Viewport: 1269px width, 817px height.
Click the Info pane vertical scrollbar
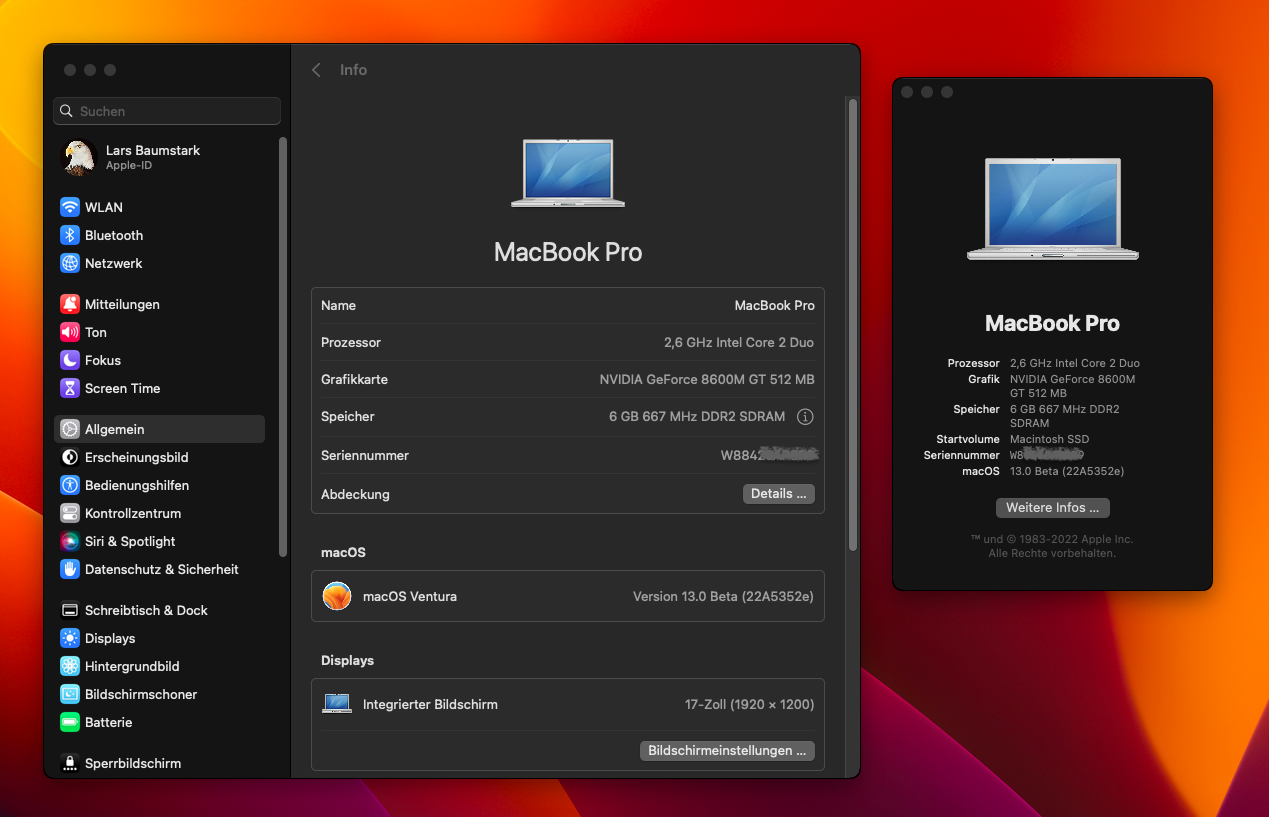click(x=853, y=324)
